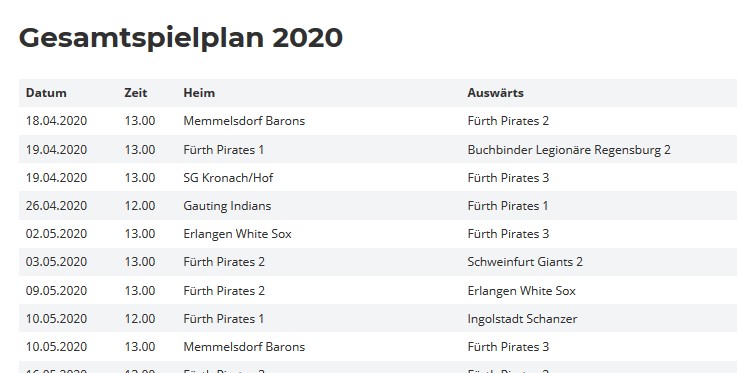
Task: Click the date 18.04.2020
Action: tap(56, 121)
